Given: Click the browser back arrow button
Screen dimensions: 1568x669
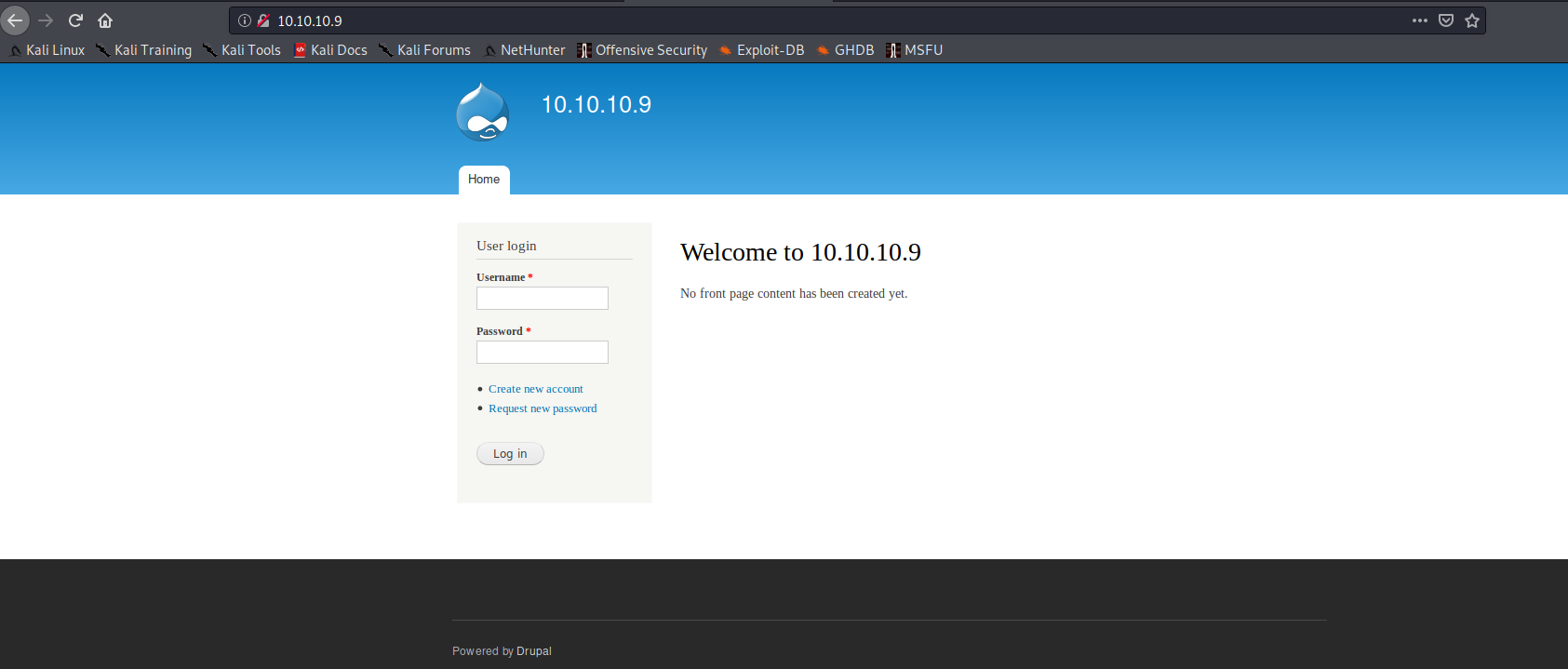Looking at the screenshot, I should point(16,20).
